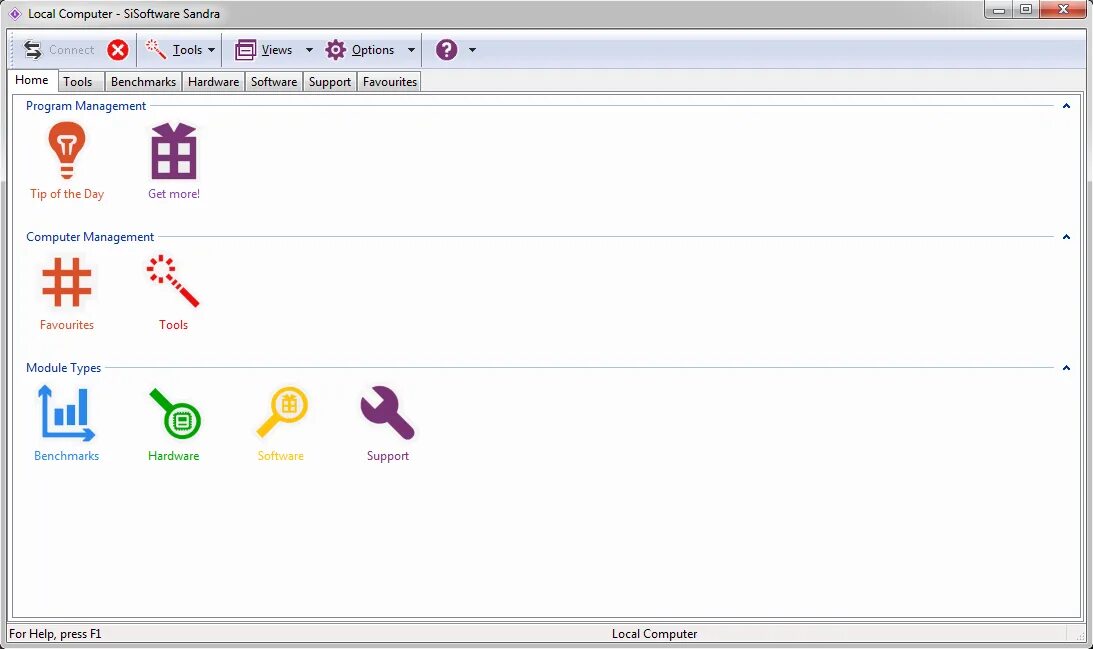
Task: Collapse the Computer Management section
Action: coord(1066,237)
